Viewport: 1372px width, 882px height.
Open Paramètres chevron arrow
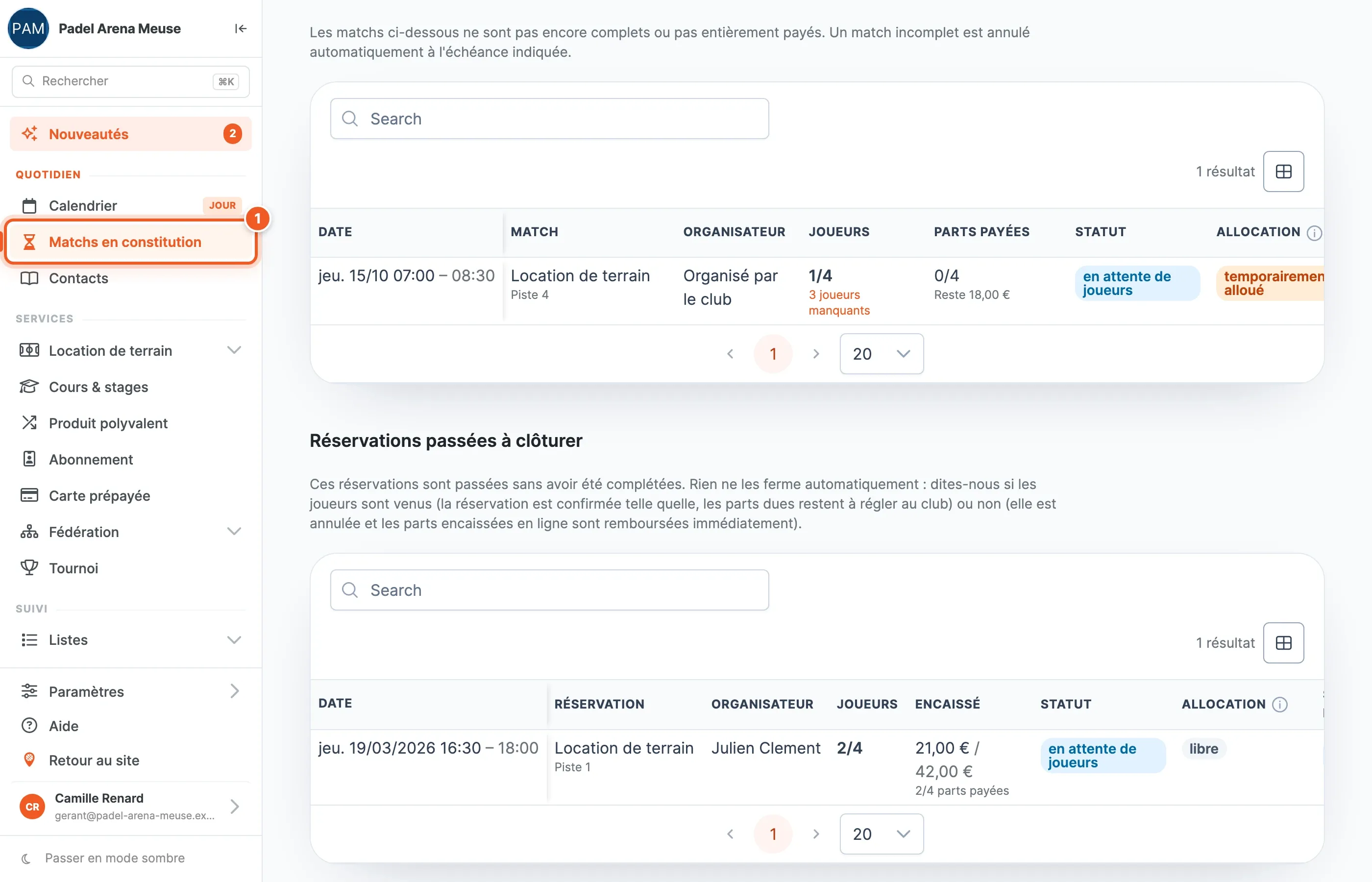pos(234,691)
